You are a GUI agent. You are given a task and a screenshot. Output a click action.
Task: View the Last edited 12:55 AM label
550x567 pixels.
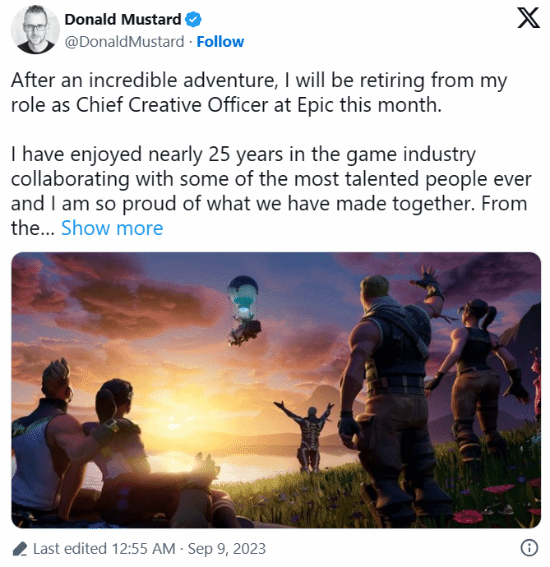pos(104,549)
